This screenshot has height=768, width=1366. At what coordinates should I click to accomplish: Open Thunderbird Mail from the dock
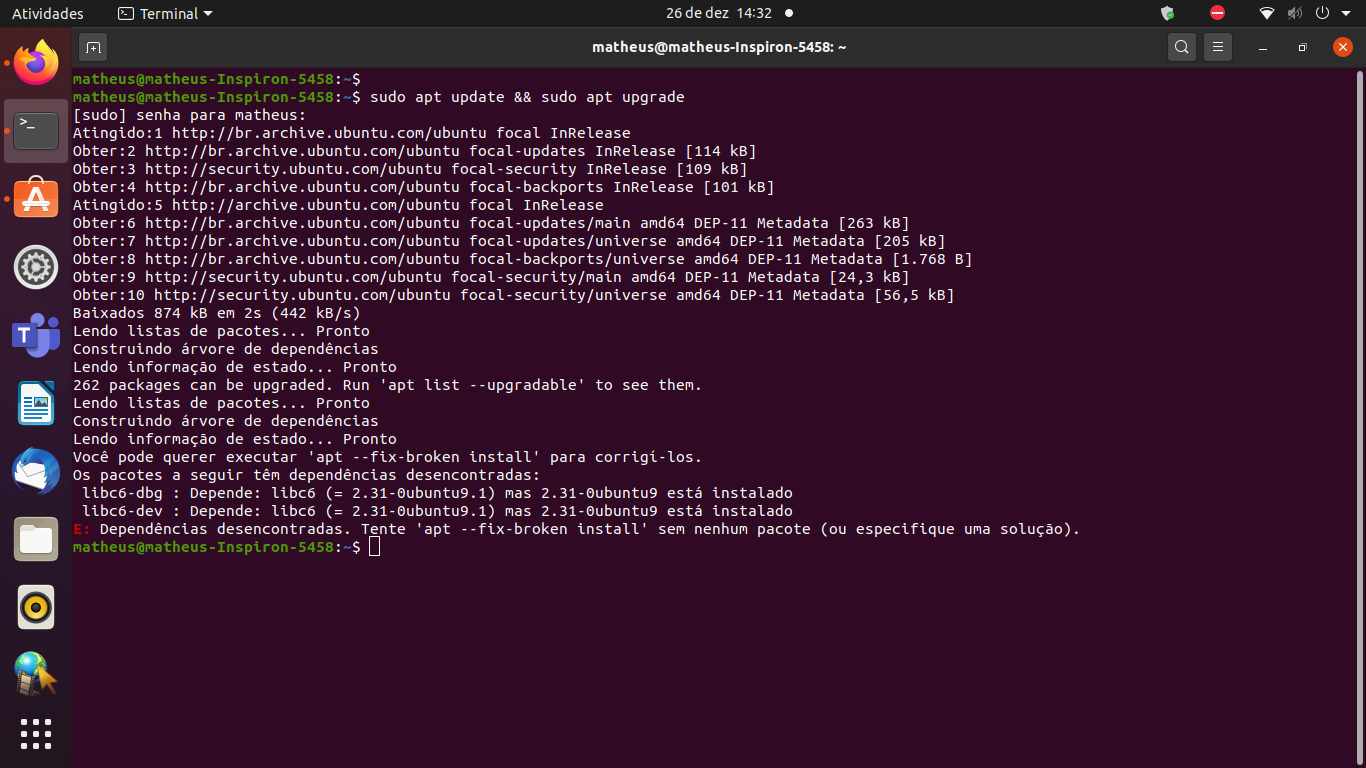tap(36, 471)
